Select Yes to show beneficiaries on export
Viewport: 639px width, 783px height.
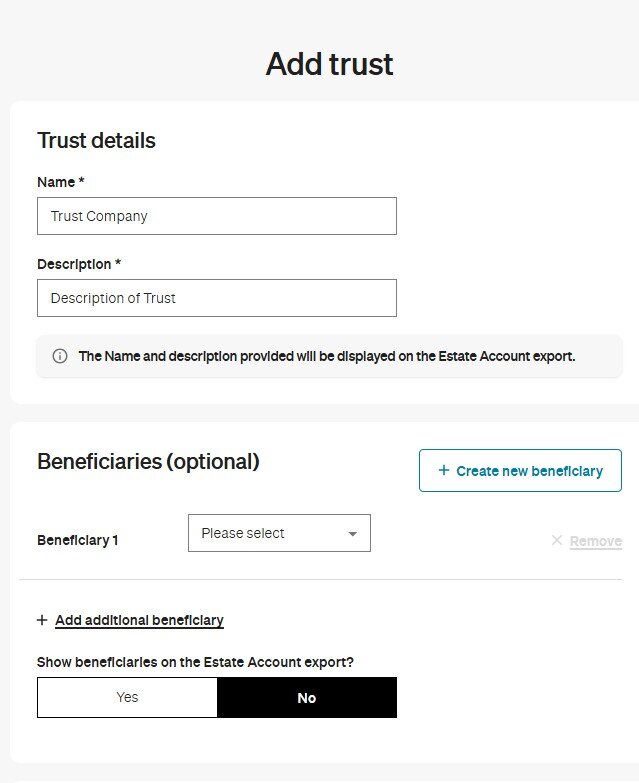click(x=127, y=697)
